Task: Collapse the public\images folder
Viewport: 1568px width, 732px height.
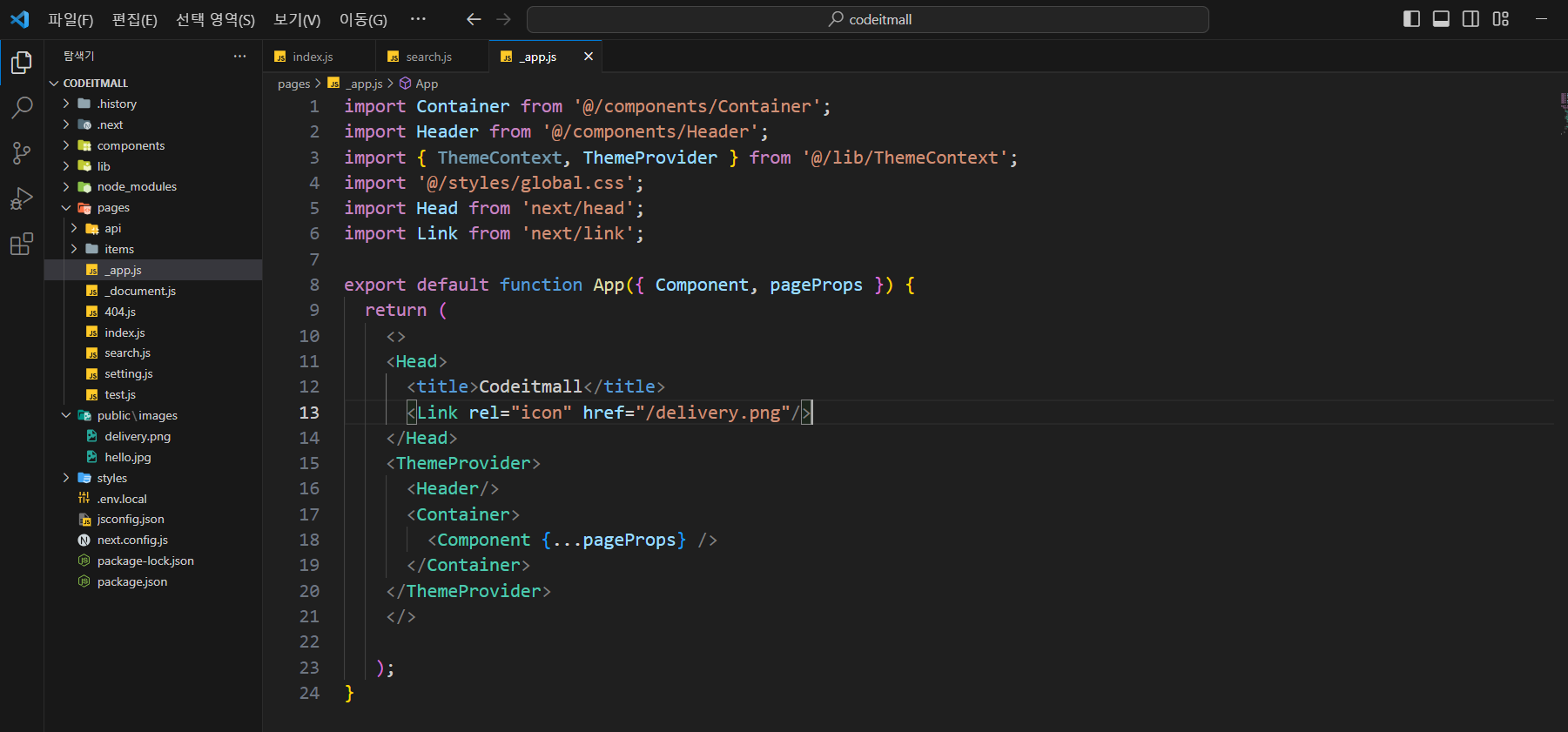Action: pos(153,415)
